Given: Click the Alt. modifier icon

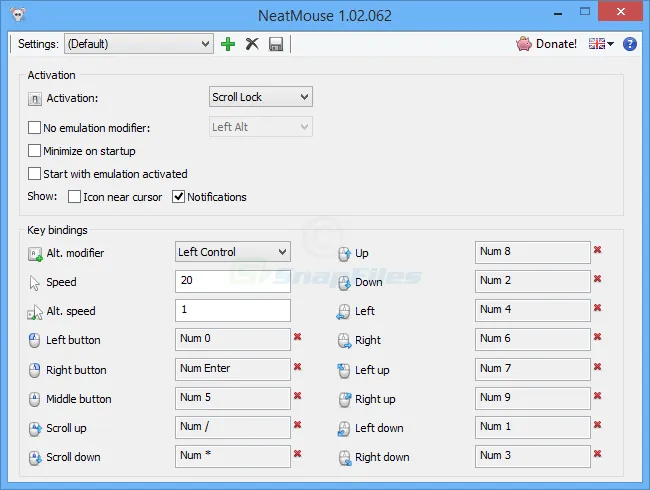Looking at the screenshot, I should pos(35,254).
